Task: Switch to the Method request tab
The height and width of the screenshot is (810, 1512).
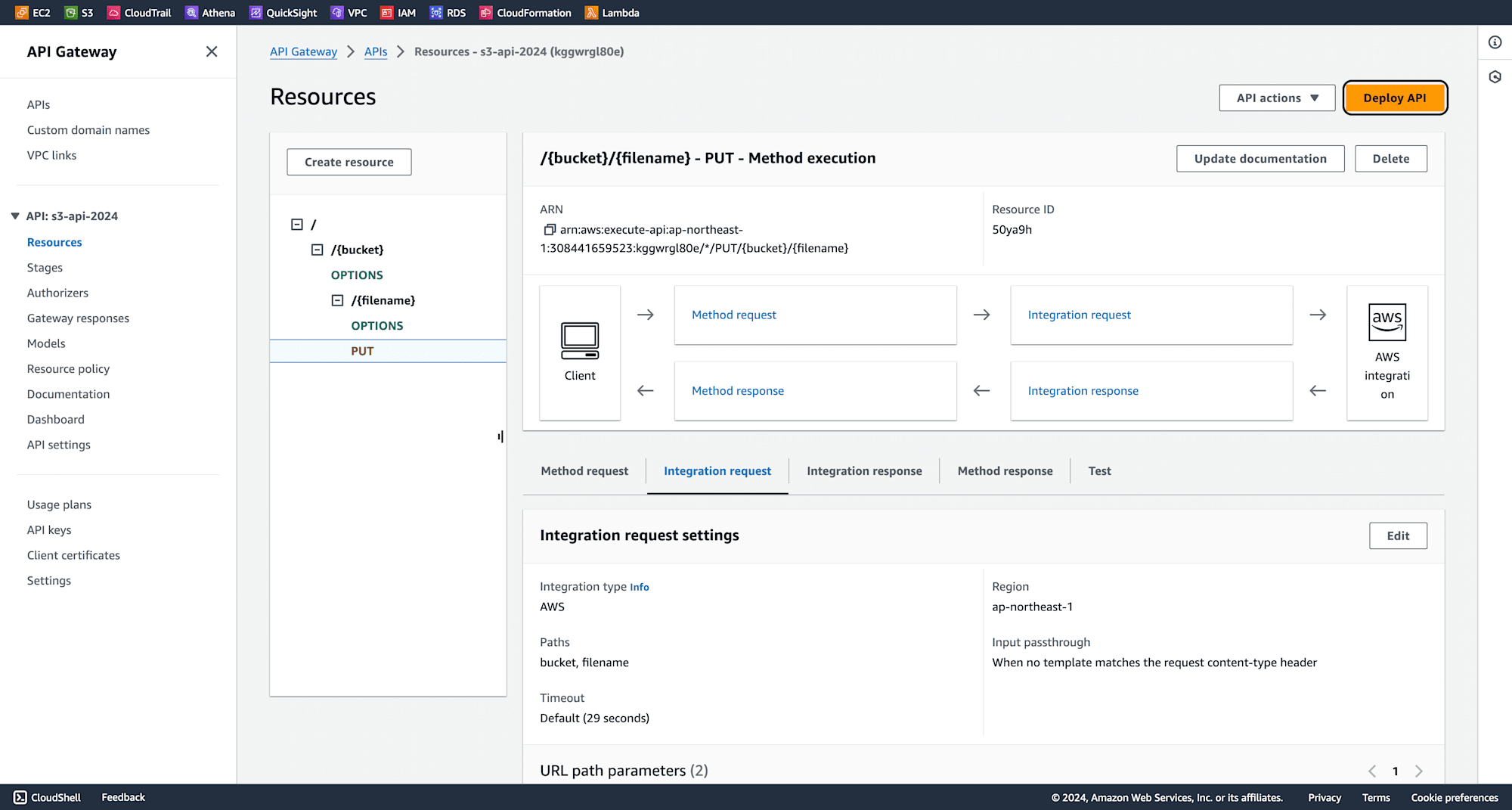Action: 584,471
